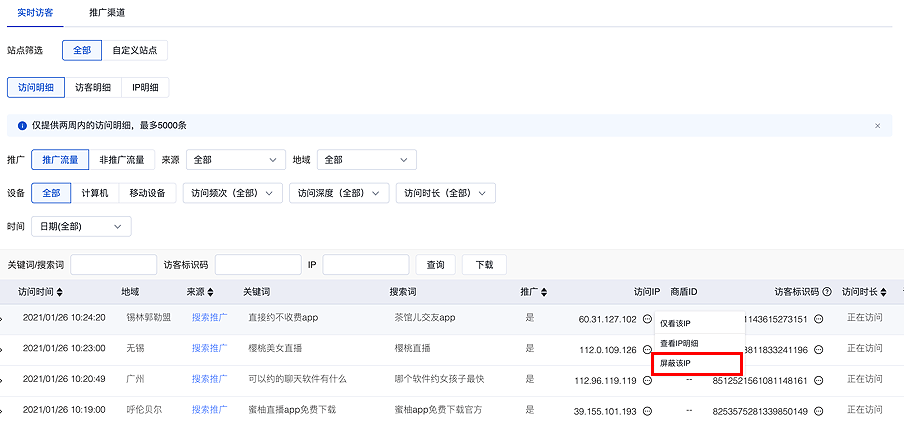Viewport: 904px width, 424px height.
Task: Click options icon beside visitor ID 8512521561081148161
Action: click(x=818, y=381)
